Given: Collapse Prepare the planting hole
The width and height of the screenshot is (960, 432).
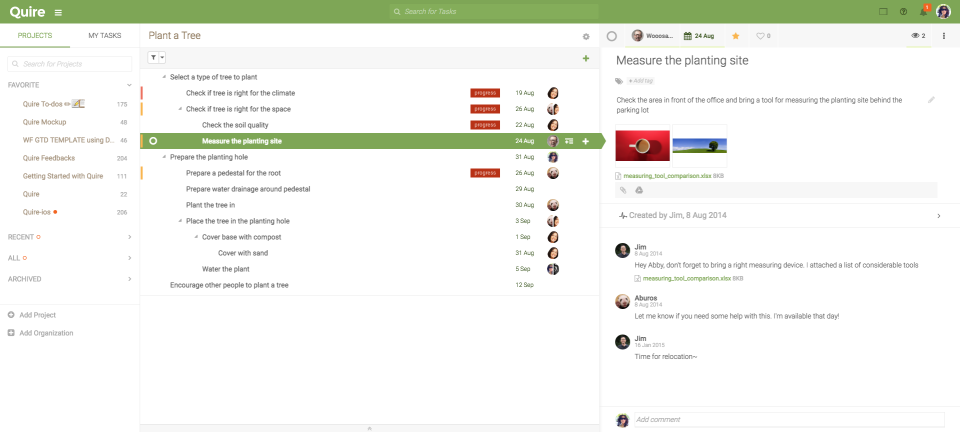Looking at the screenshot, I should 164,157.
